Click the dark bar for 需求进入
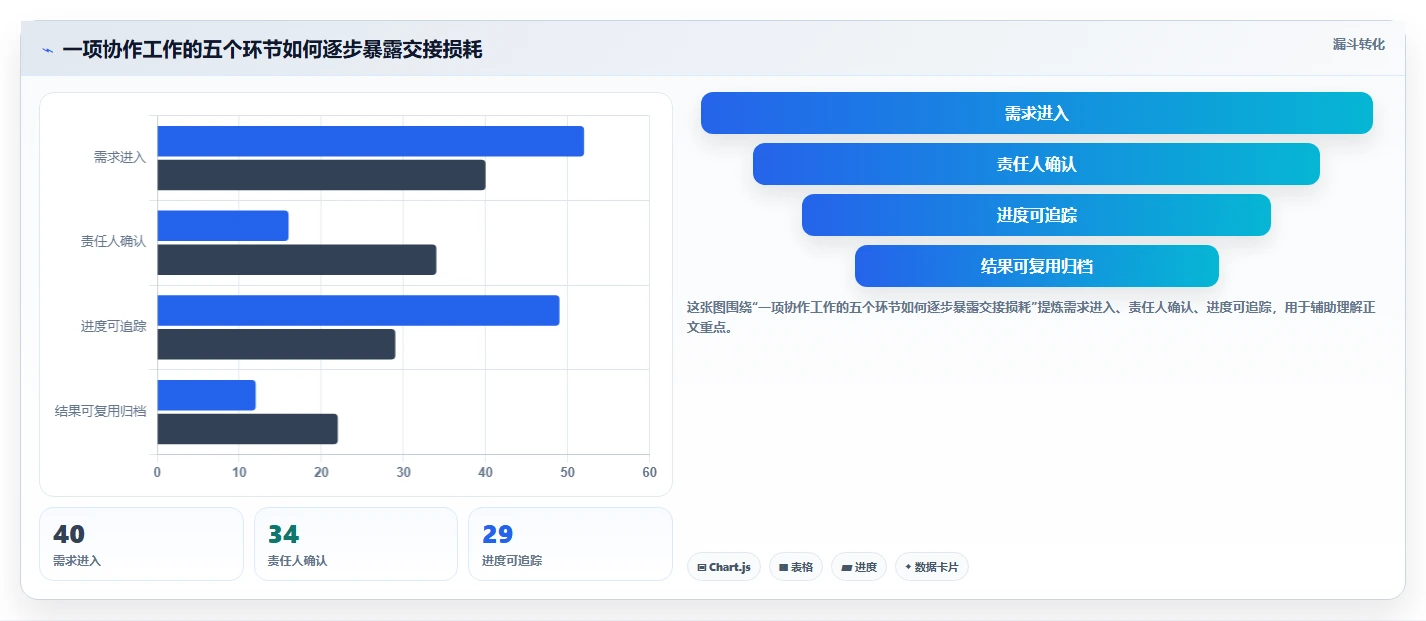Screen dimensions: 1426x621 pyautogui.click(x=322, y=175)
